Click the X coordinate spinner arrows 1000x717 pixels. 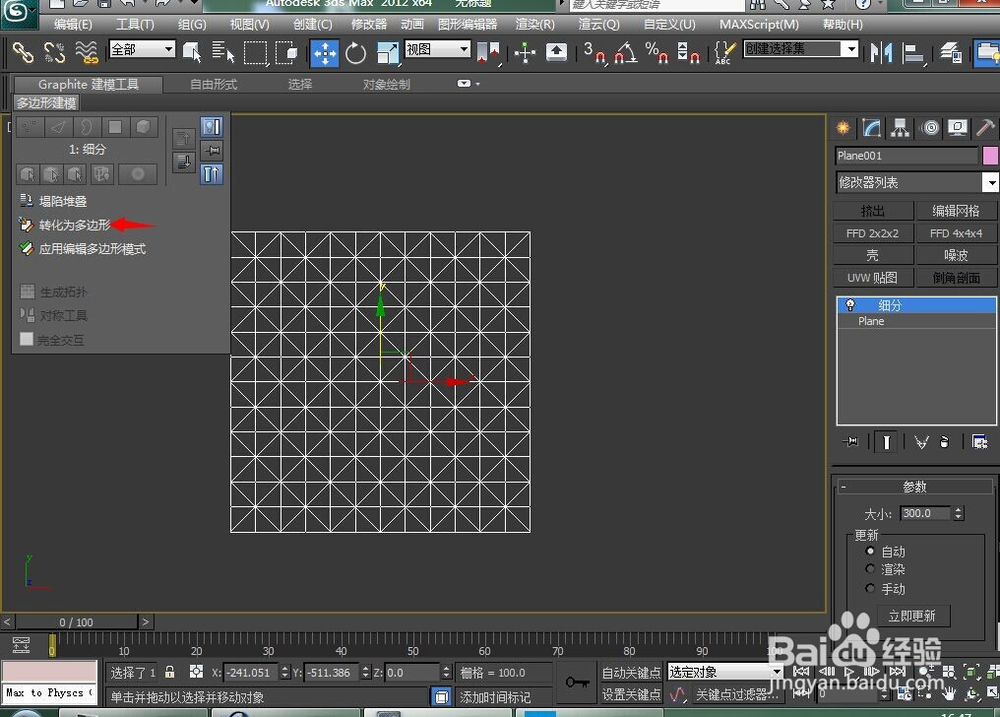click(x=284, y=672)
